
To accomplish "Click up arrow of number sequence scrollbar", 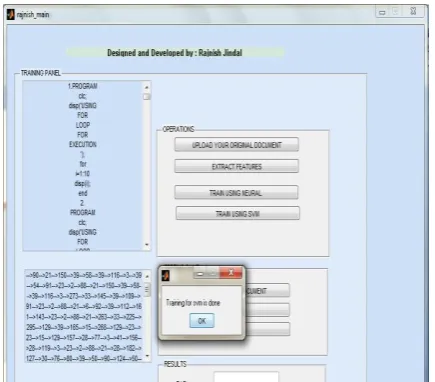I will point(147,276).
